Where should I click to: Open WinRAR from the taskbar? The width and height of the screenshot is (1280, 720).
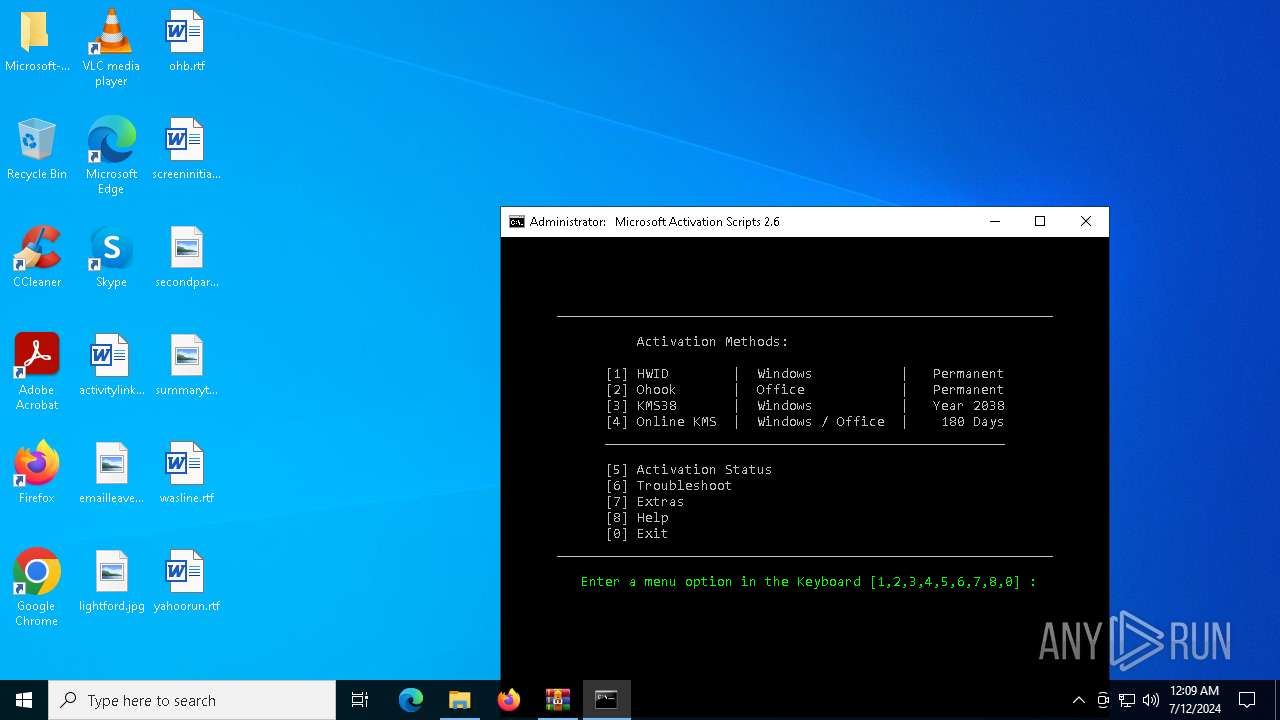558,700
